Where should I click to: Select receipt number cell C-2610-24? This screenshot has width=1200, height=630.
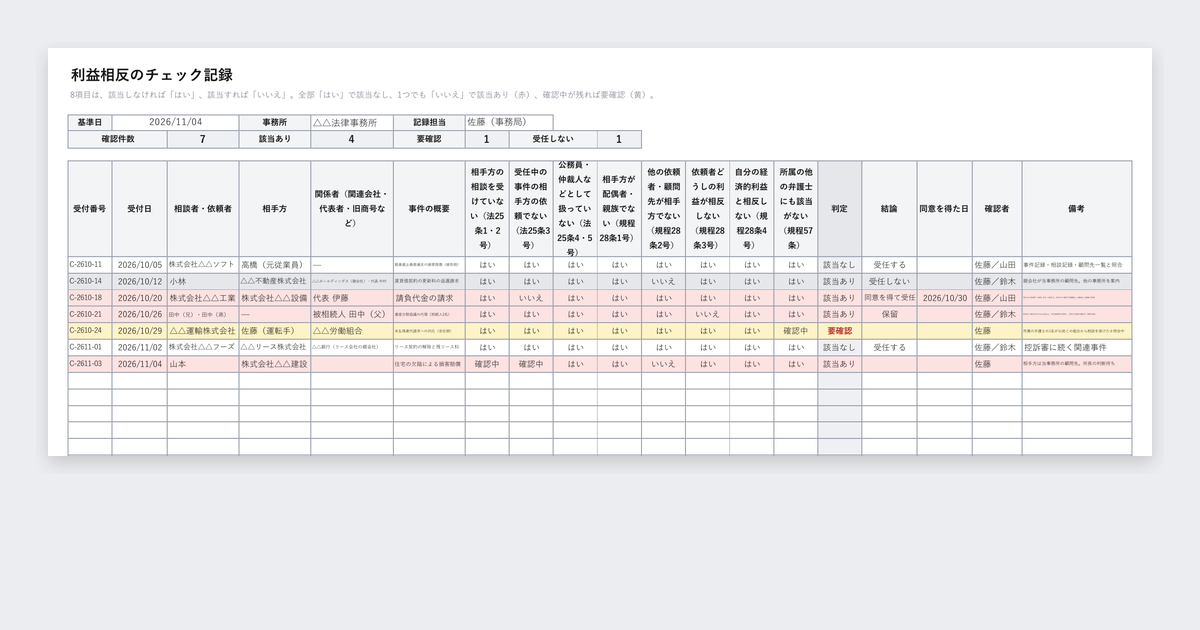[90, 331]
